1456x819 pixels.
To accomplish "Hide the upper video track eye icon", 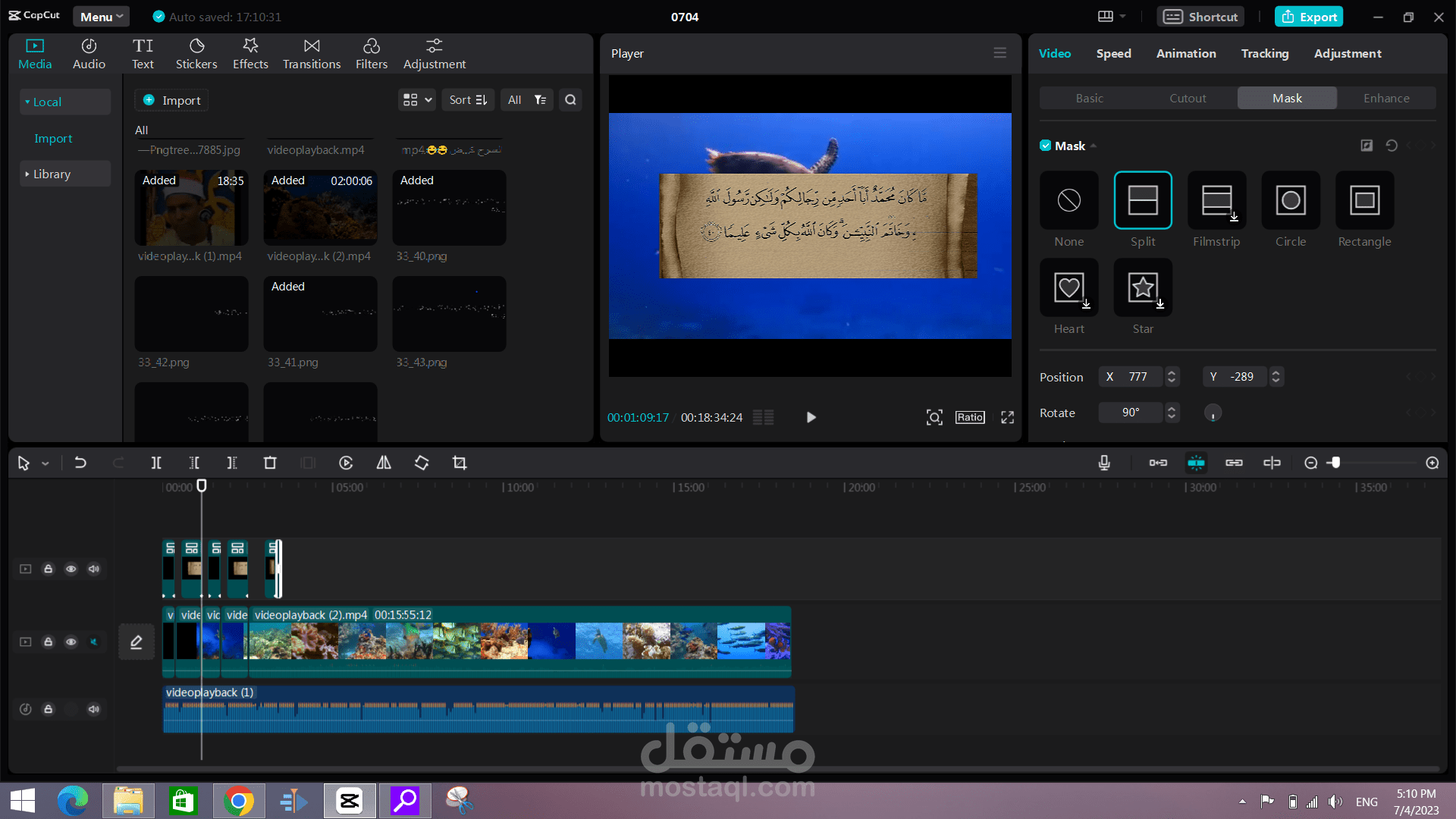I will (x=71, y=569).
